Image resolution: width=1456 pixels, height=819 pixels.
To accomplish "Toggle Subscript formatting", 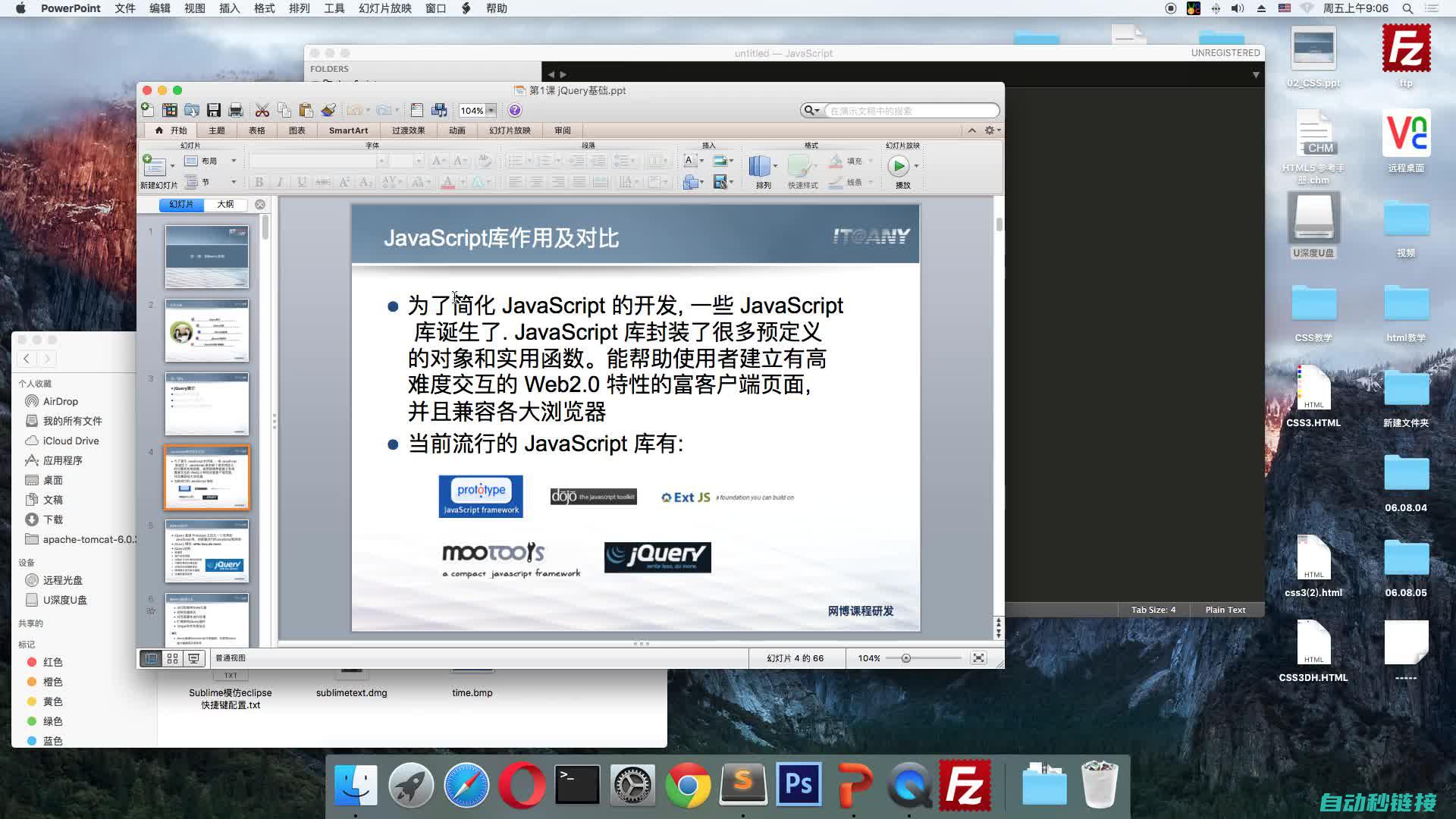I will pyautogui.click(x=366, y=182).
